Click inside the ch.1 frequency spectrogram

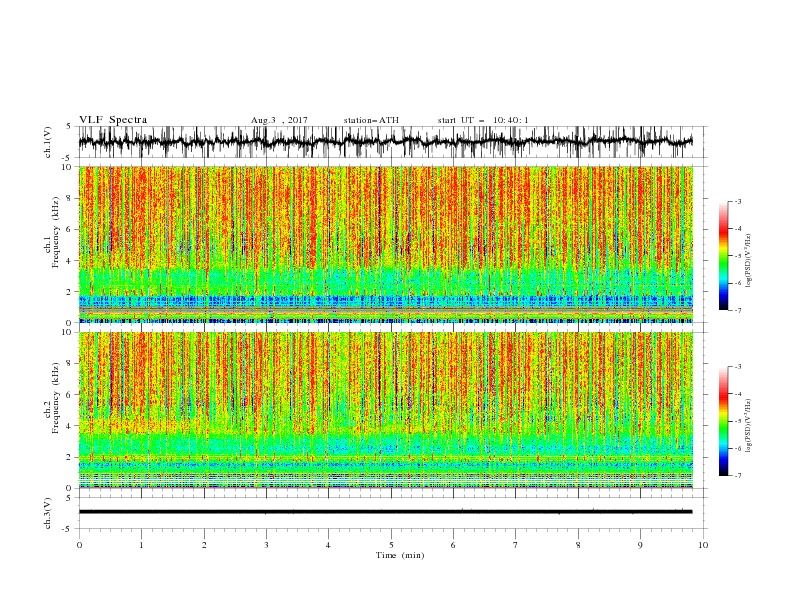(x=386, y=244)
